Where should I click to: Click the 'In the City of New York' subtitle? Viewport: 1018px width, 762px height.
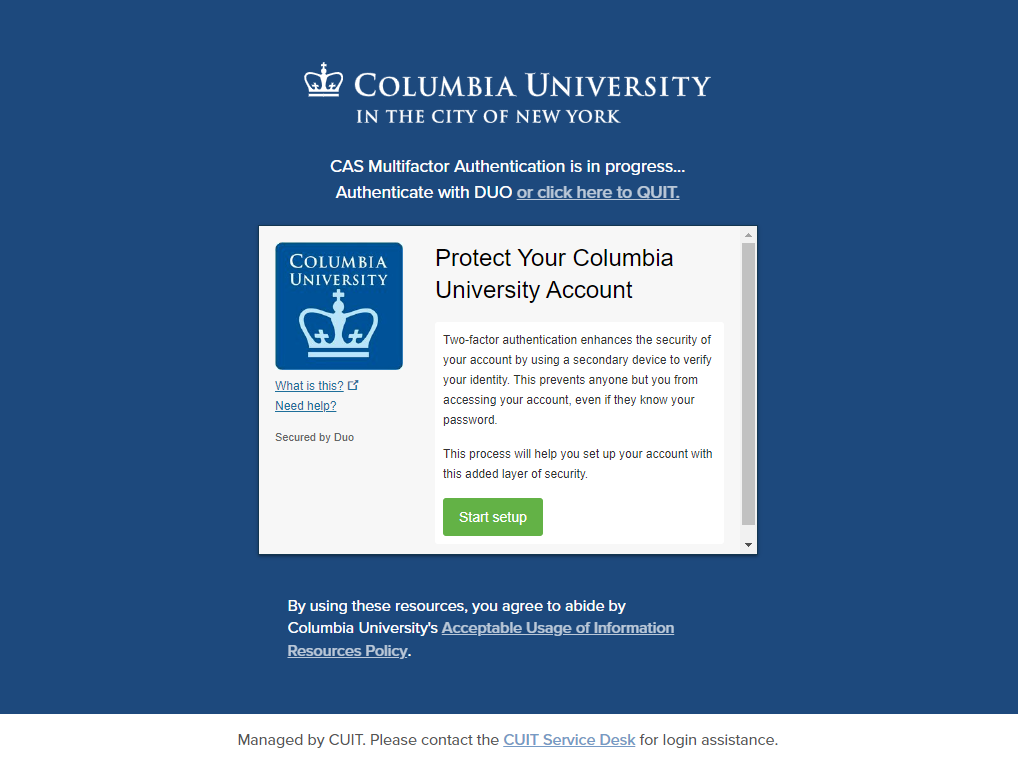point(488,117)
